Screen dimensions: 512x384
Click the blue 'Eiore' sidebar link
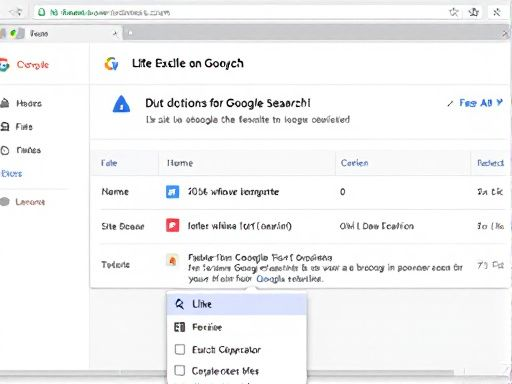(x=12, y=174)
